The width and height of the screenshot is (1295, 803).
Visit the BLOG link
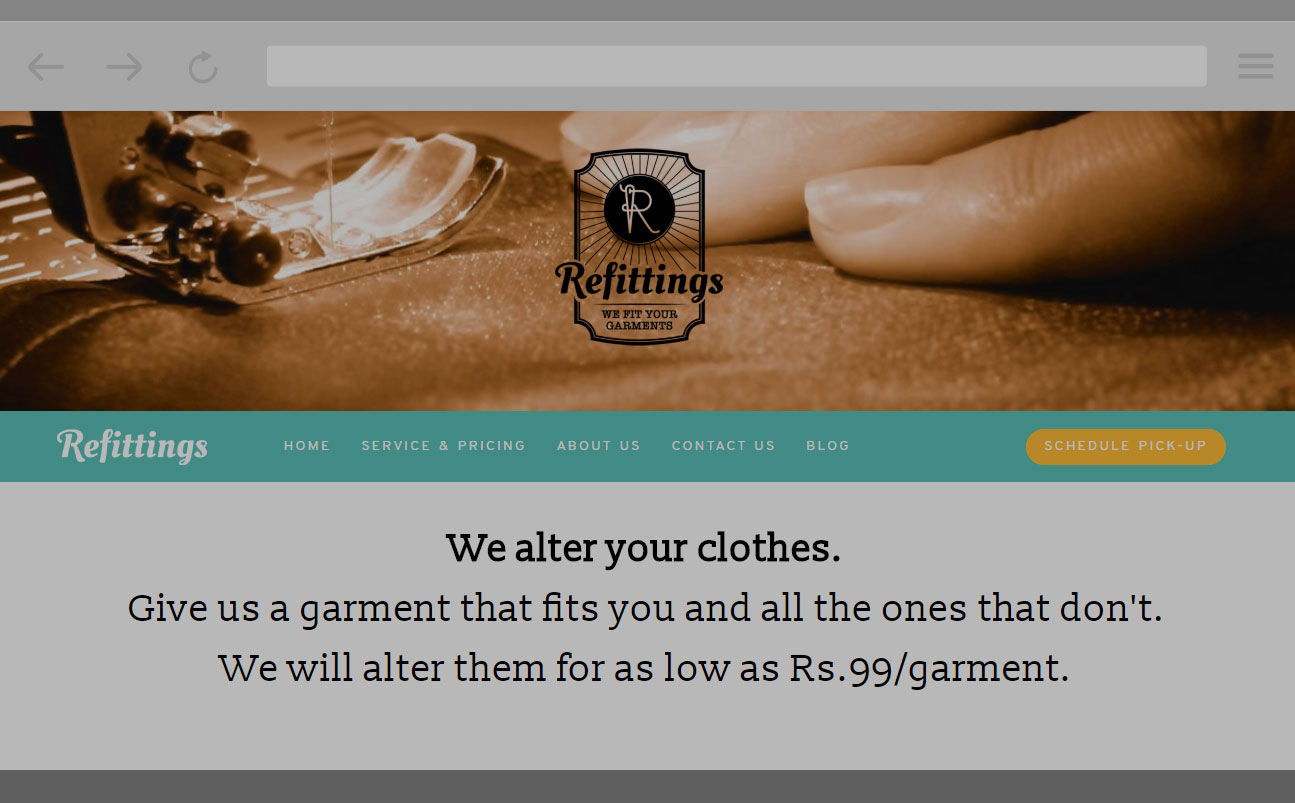(x=828, y=446)
